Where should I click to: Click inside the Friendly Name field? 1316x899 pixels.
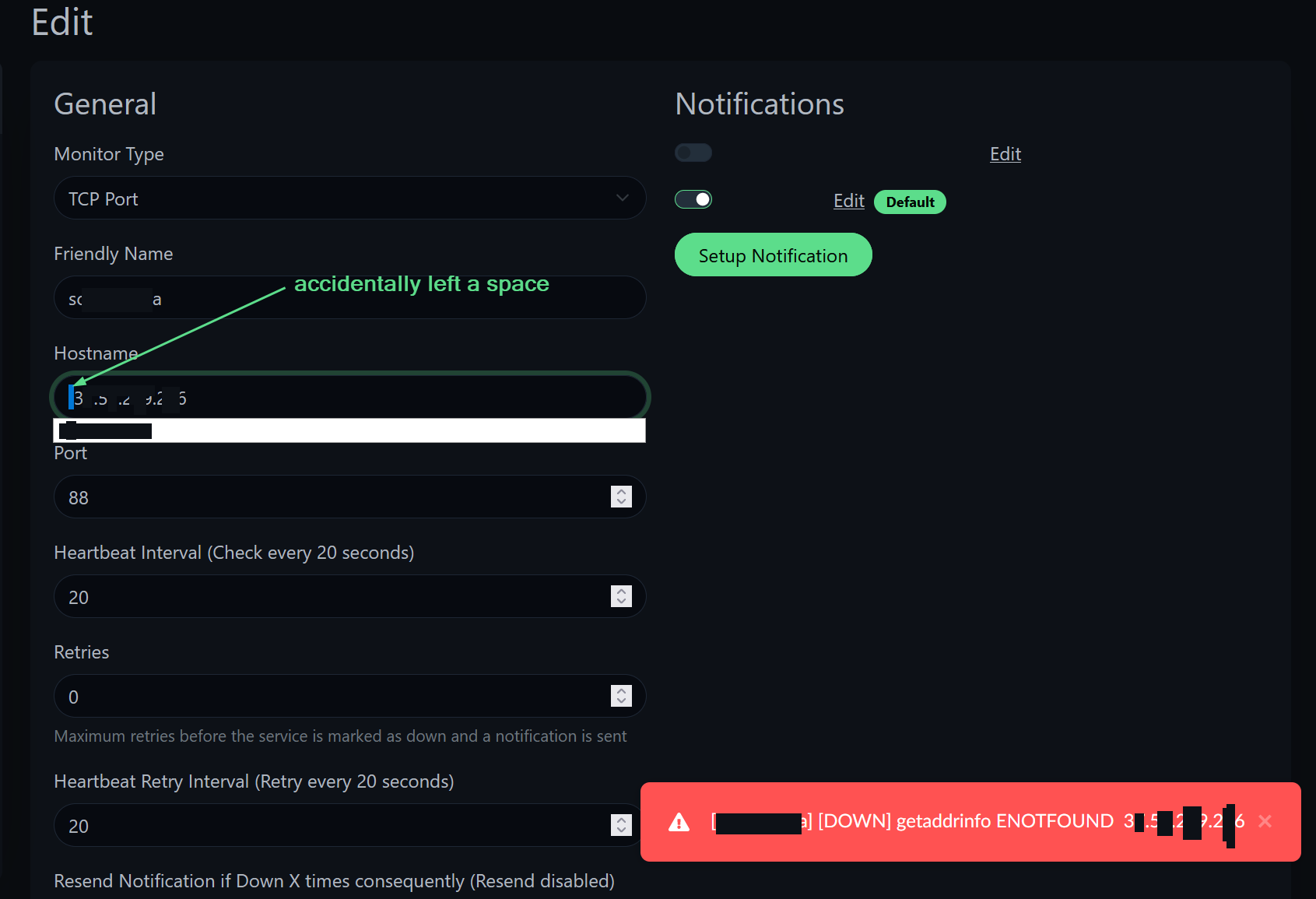click(349, 297)
